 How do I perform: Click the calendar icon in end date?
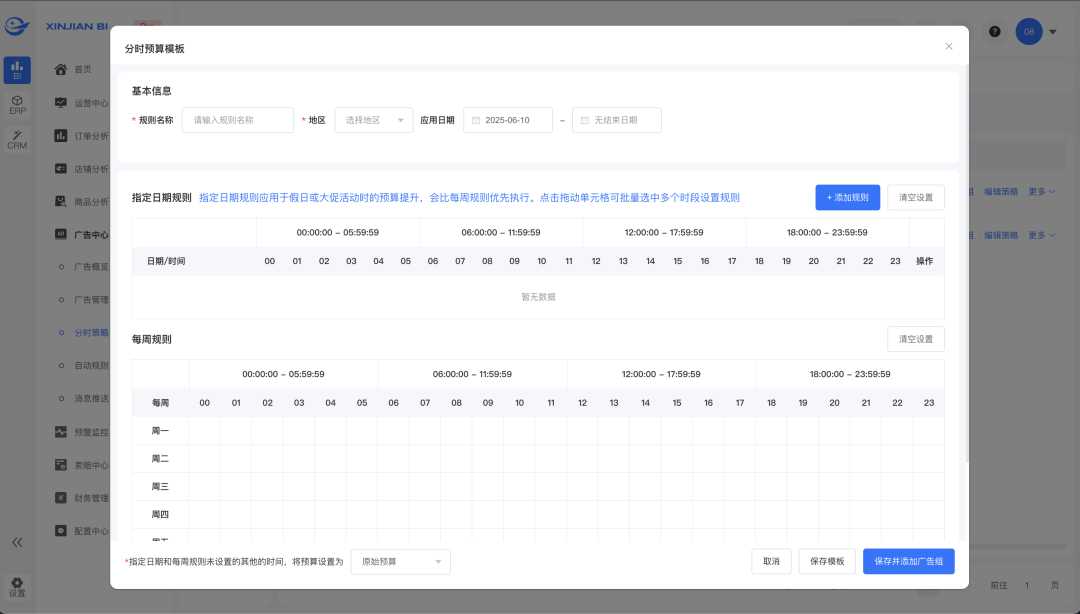tap(584, 120)
